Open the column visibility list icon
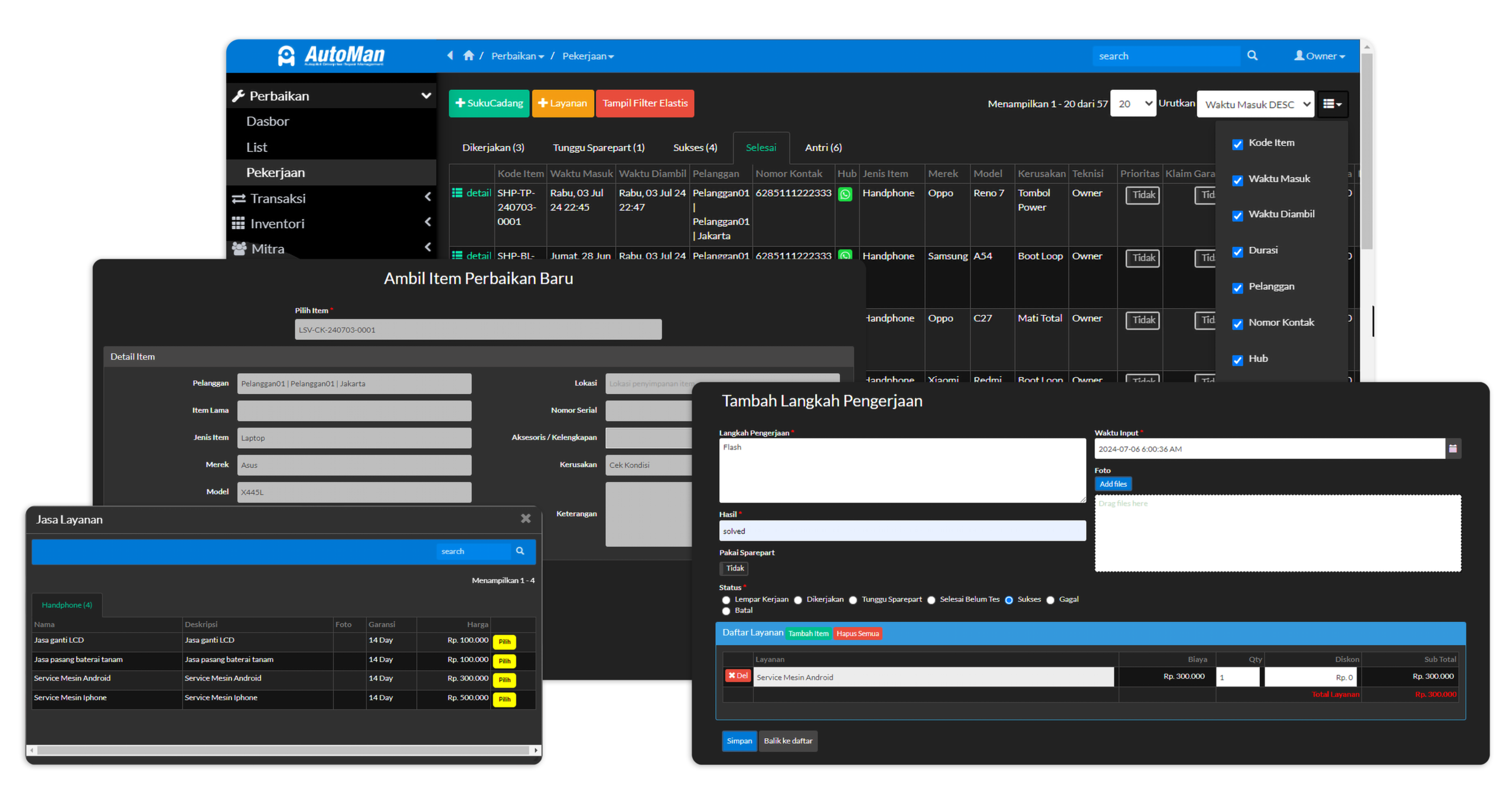The image size is (1512, 789). point(1332,104)
